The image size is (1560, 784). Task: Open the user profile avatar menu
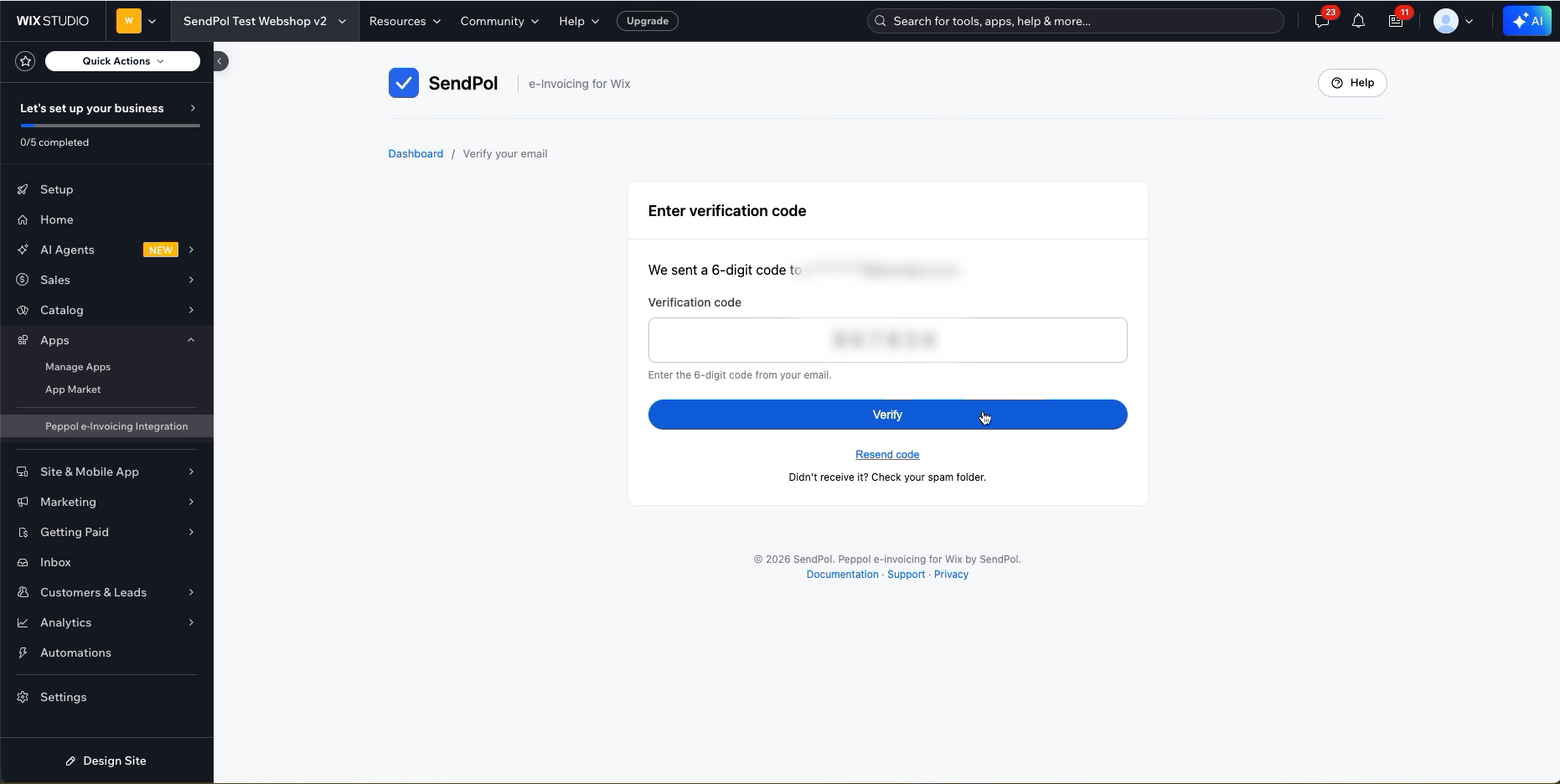pos(1454,21)
